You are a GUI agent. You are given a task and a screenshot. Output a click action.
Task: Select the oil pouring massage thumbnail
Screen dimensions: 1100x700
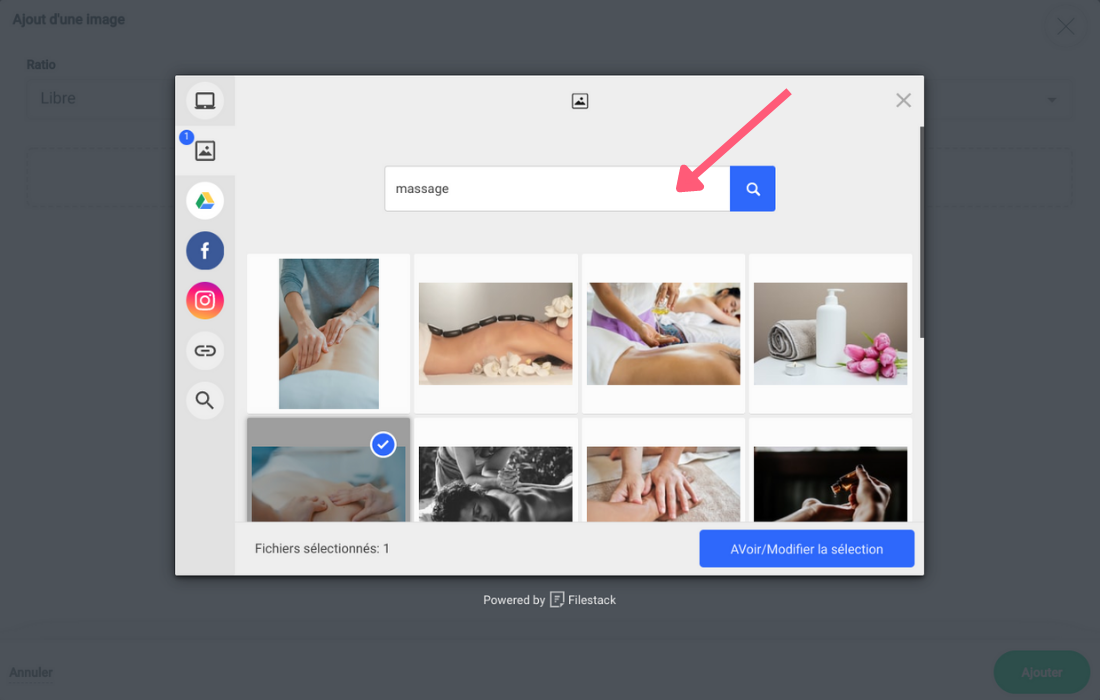[663, 334]
